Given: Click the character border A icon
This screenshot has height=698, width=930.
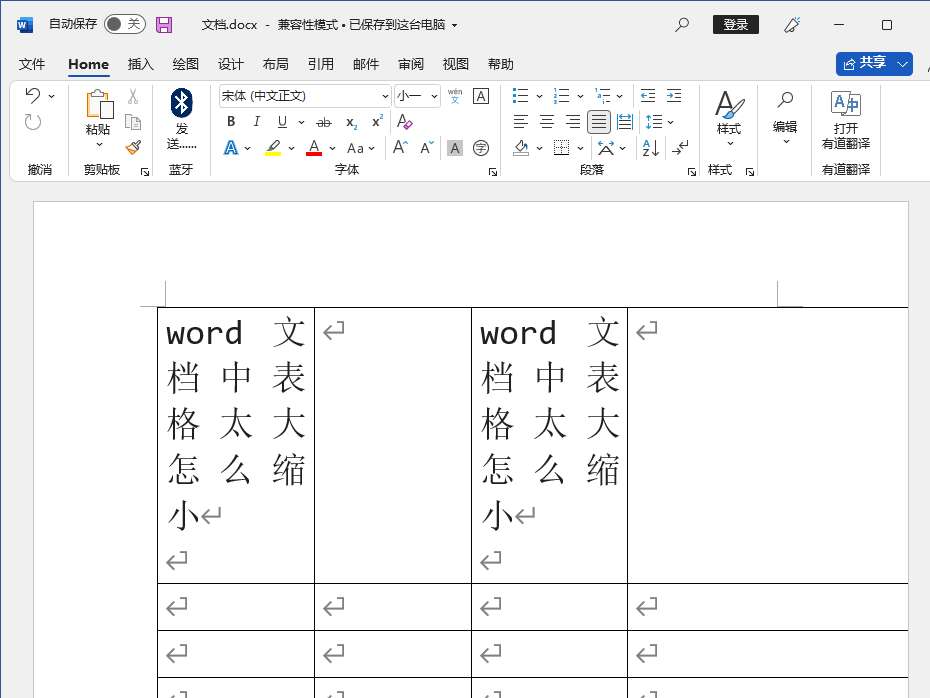Looking at the screenshot, I should (481, 96).
